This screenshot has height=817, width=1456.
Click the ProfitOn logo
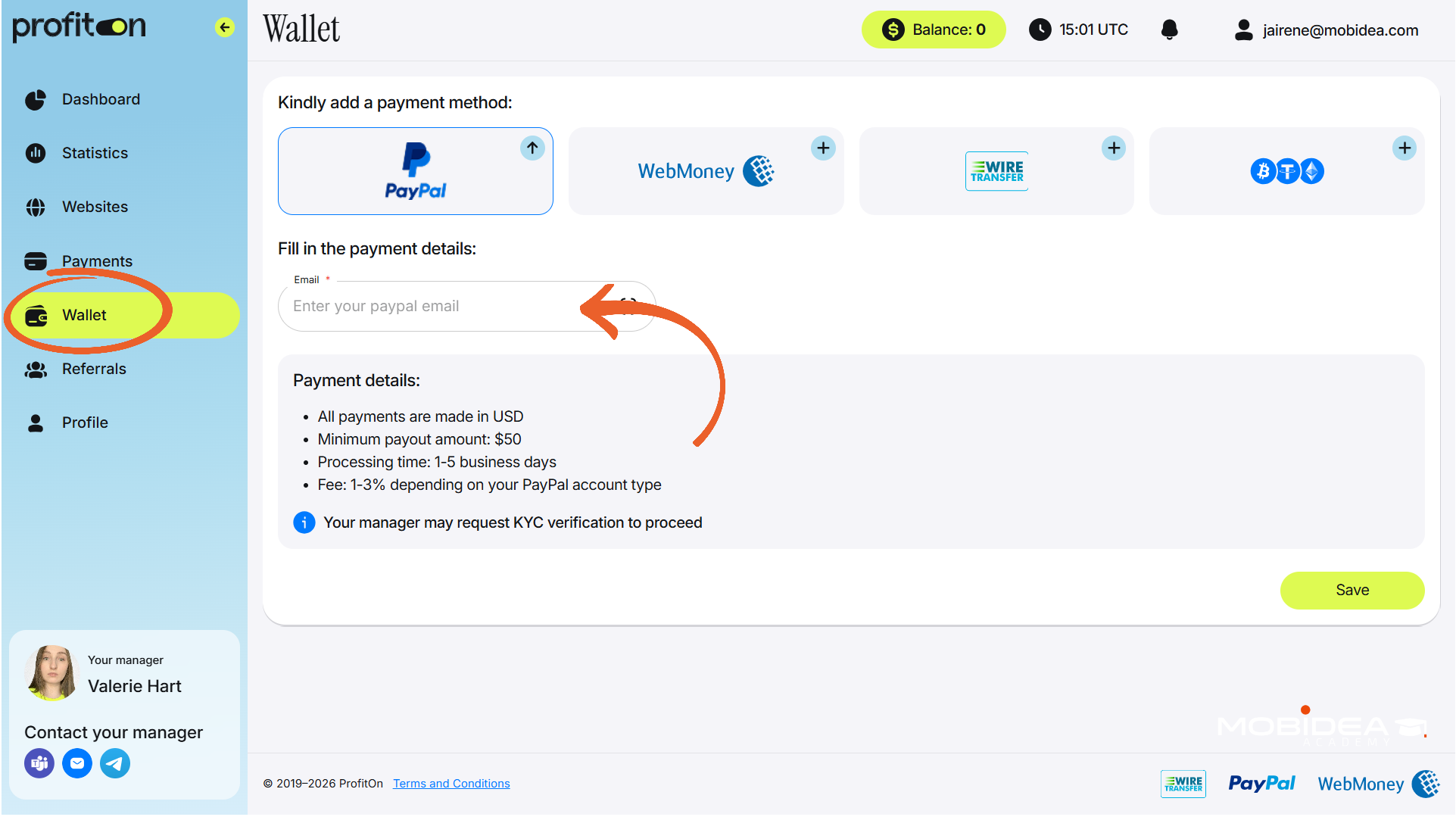point(79,27)
